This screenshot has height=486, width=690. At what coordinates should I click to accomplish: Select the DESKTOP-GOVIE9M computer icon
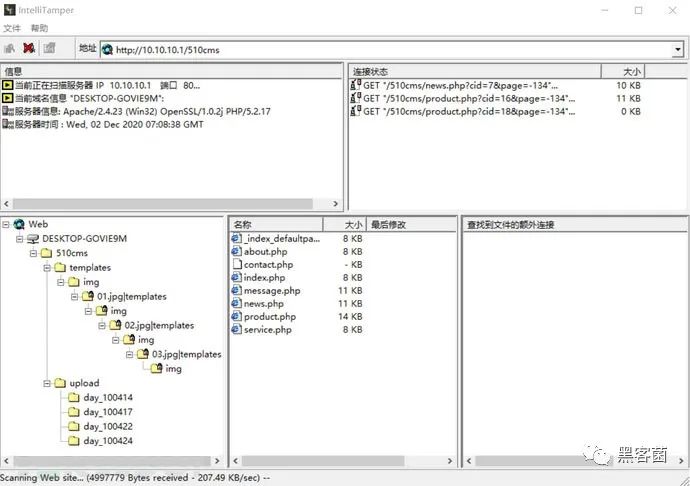pyautogui.click(x=33, y=239)
